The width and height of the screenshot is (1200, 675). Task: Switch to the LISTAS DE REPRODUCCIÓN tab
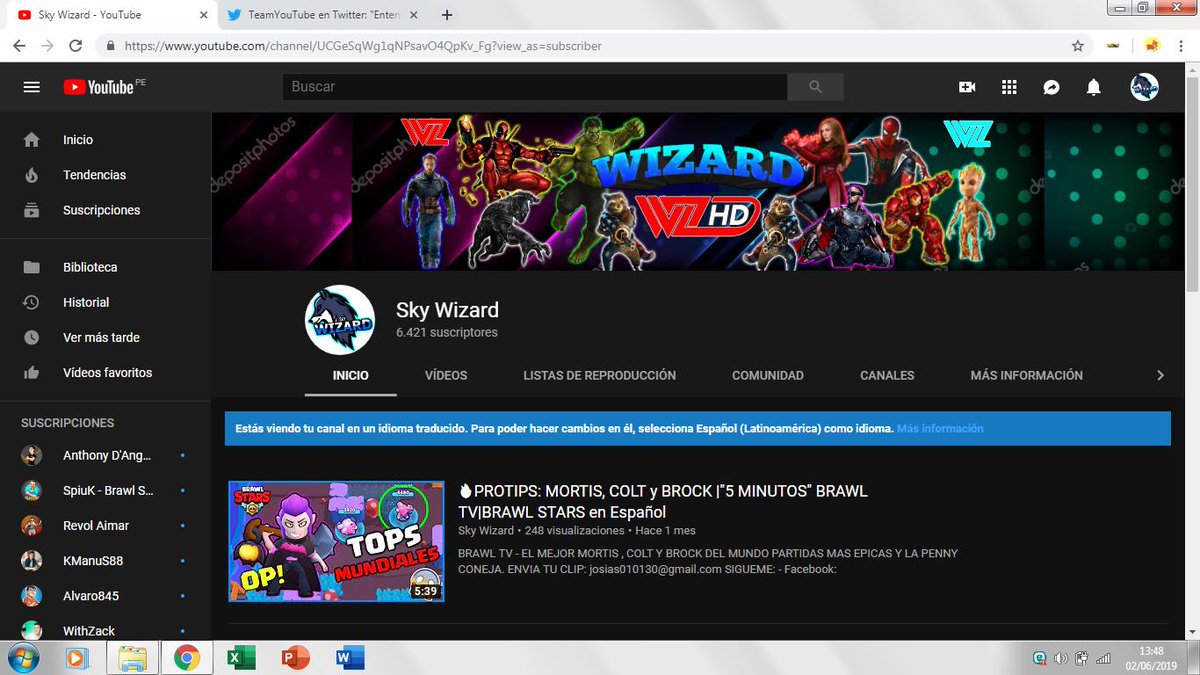(x=600, y=376)
